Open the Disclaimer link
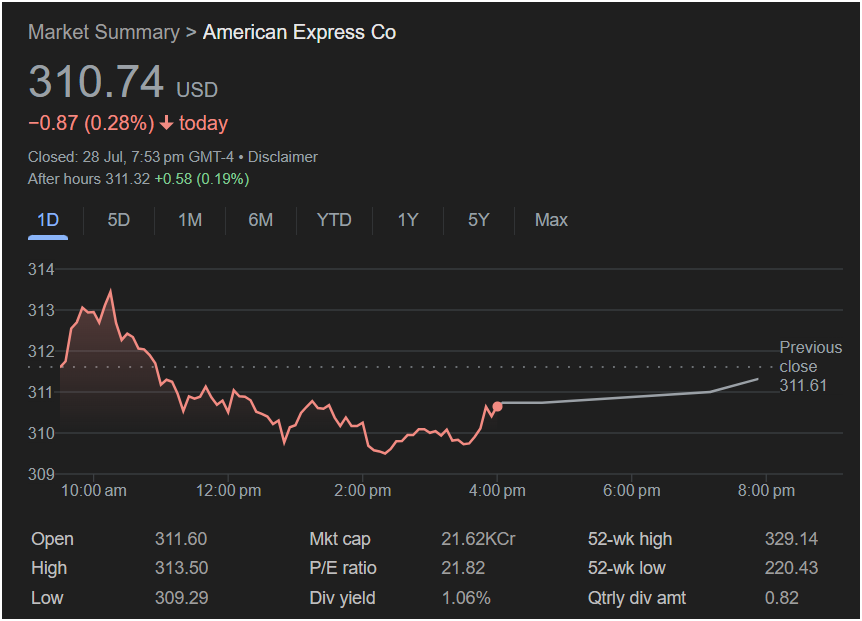The image size is (862, 621). coord(283,157)
